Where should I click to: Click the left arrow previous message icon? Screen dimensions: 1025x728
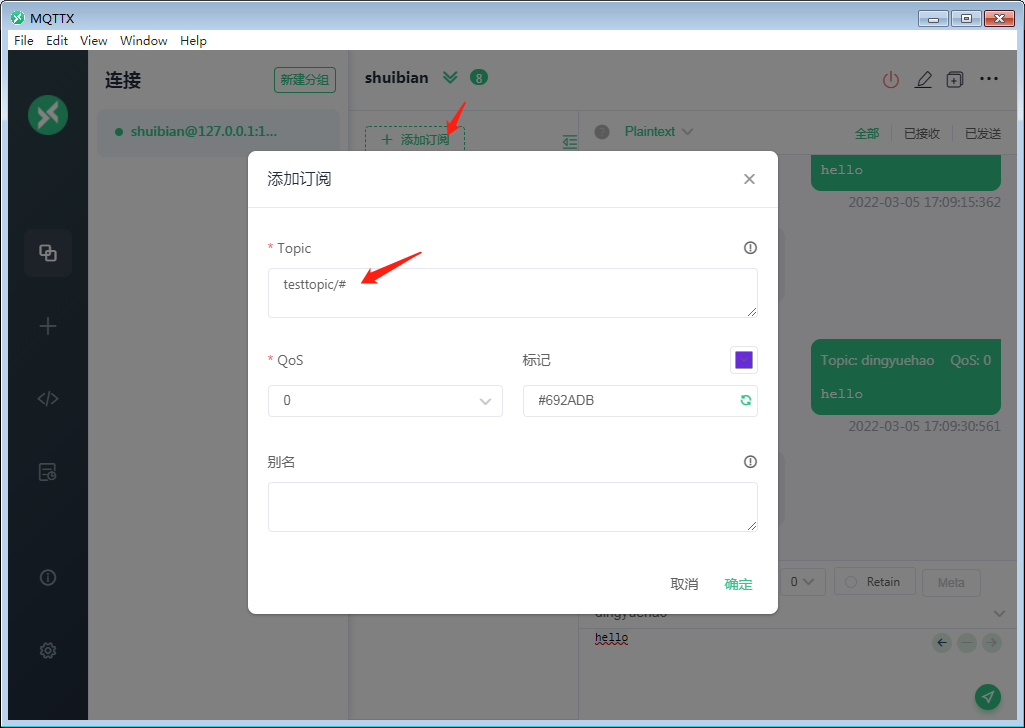click(x=942, y=643)
